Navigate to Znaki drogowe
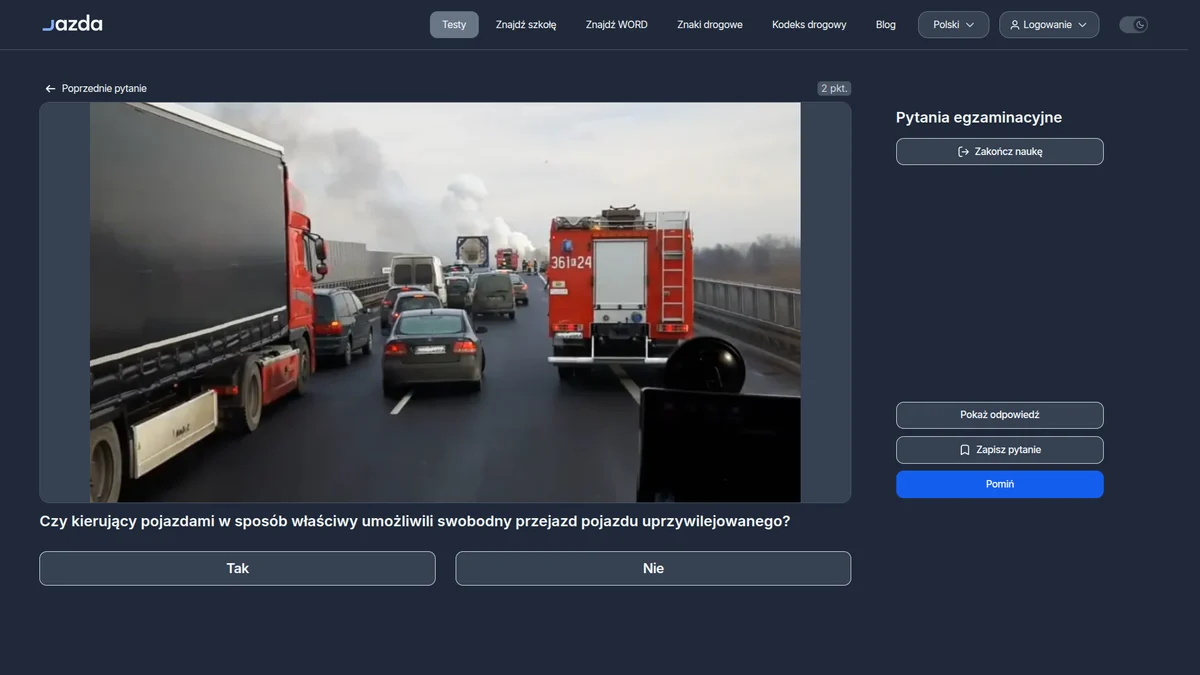The image size is (1200, 675). [710, 25]
